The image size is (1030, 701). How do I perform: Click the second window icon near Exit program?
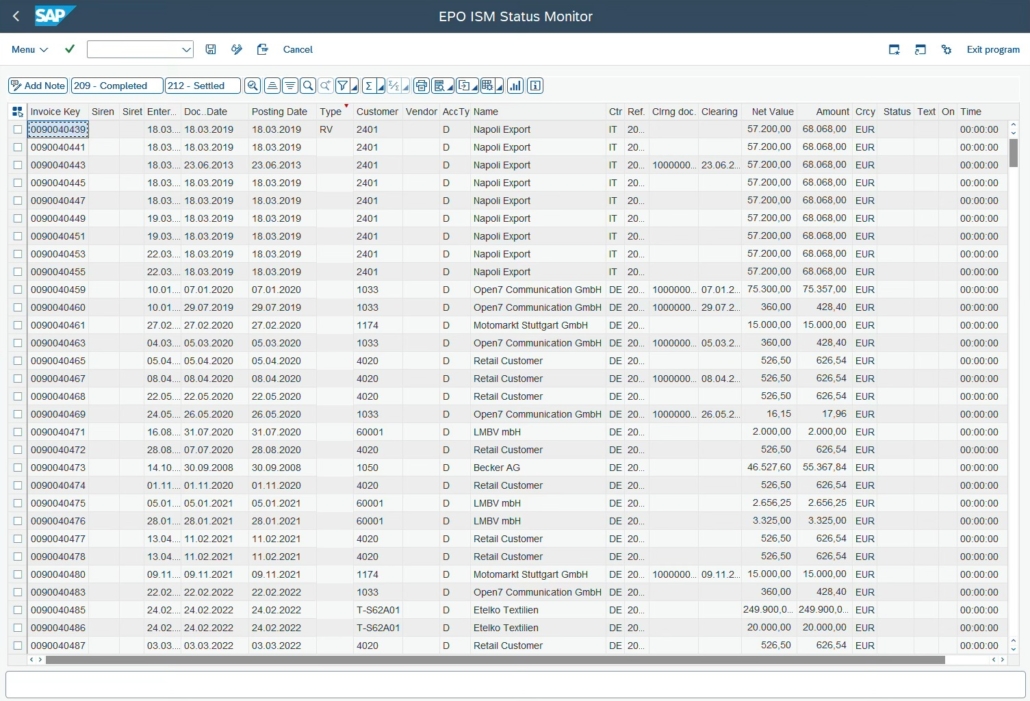[920, 49]
